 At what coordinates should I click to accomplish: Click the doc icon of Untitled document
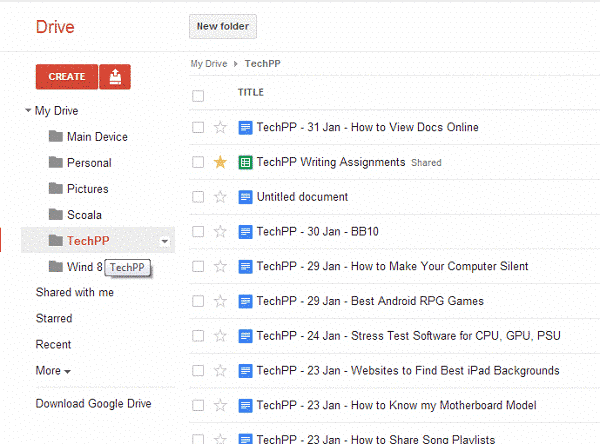tap(245, 197)
